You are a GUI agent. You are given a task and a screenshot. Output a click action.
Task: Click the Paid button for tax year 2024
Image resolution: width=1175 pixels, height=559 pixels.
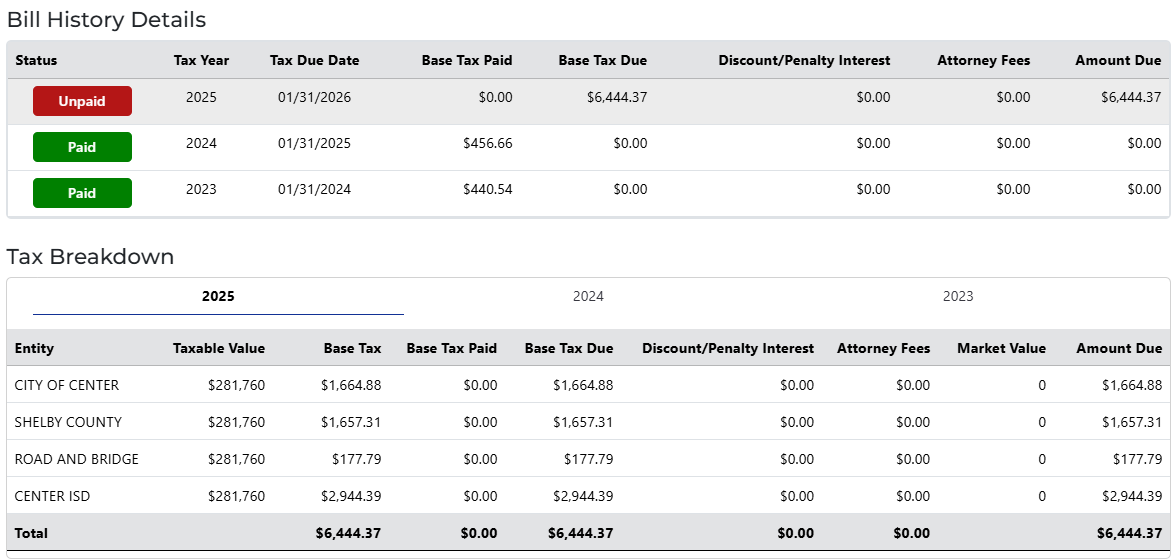82,147
